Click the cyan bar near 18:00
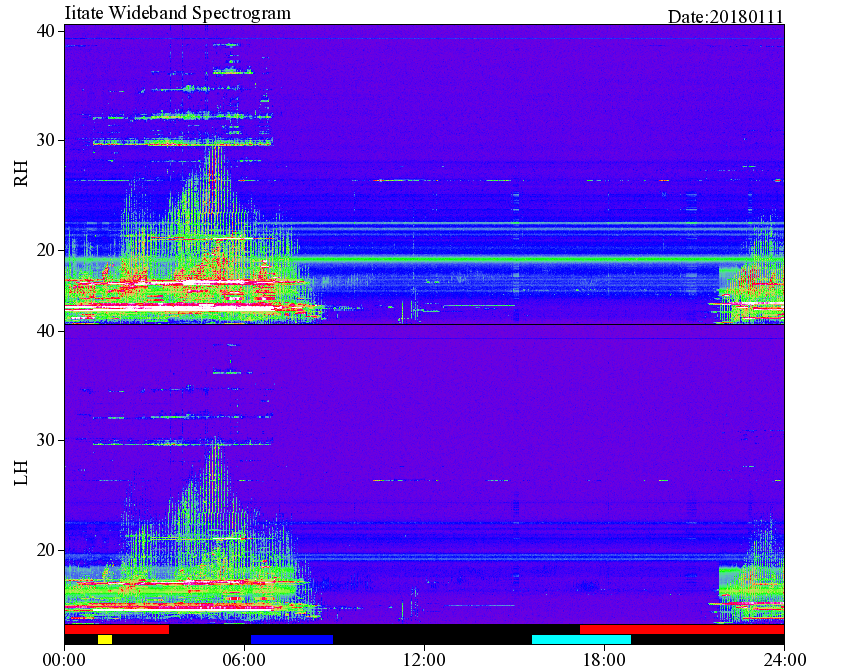 click(581, 639)
